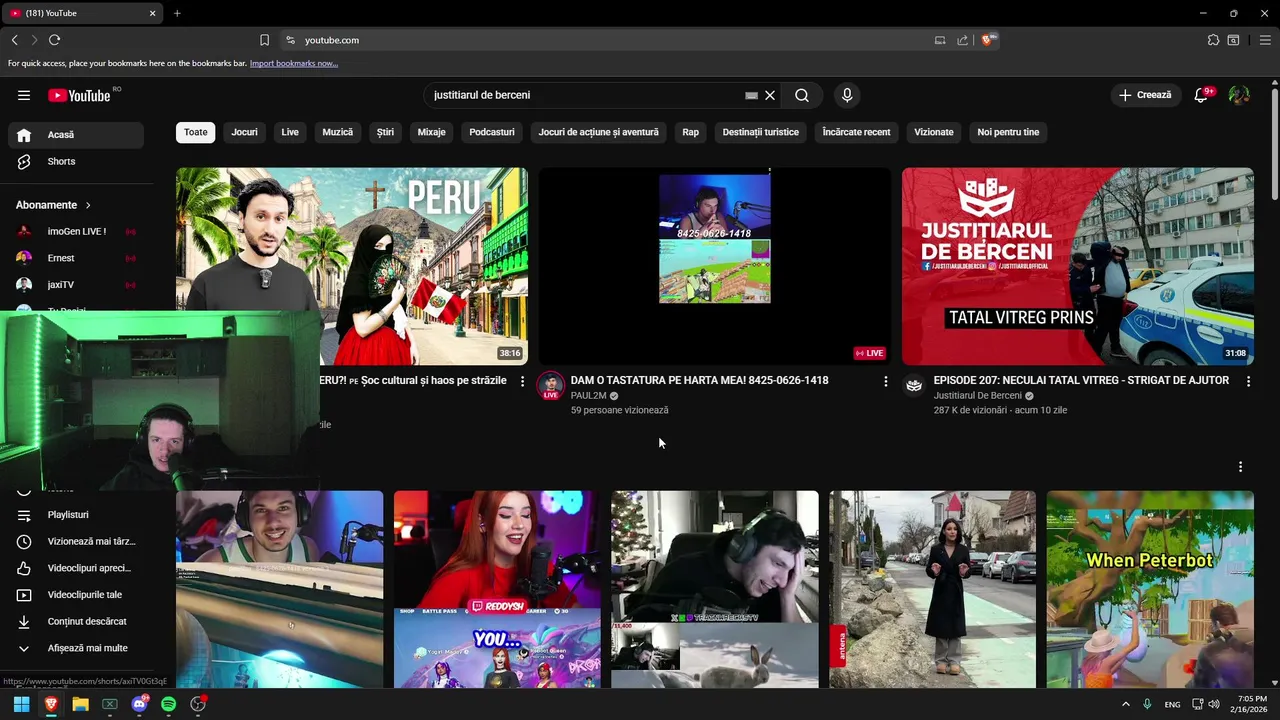Expand sidebar with Afișează mai multe
This screenshot has width=1280, height=720.
(76, 648)
